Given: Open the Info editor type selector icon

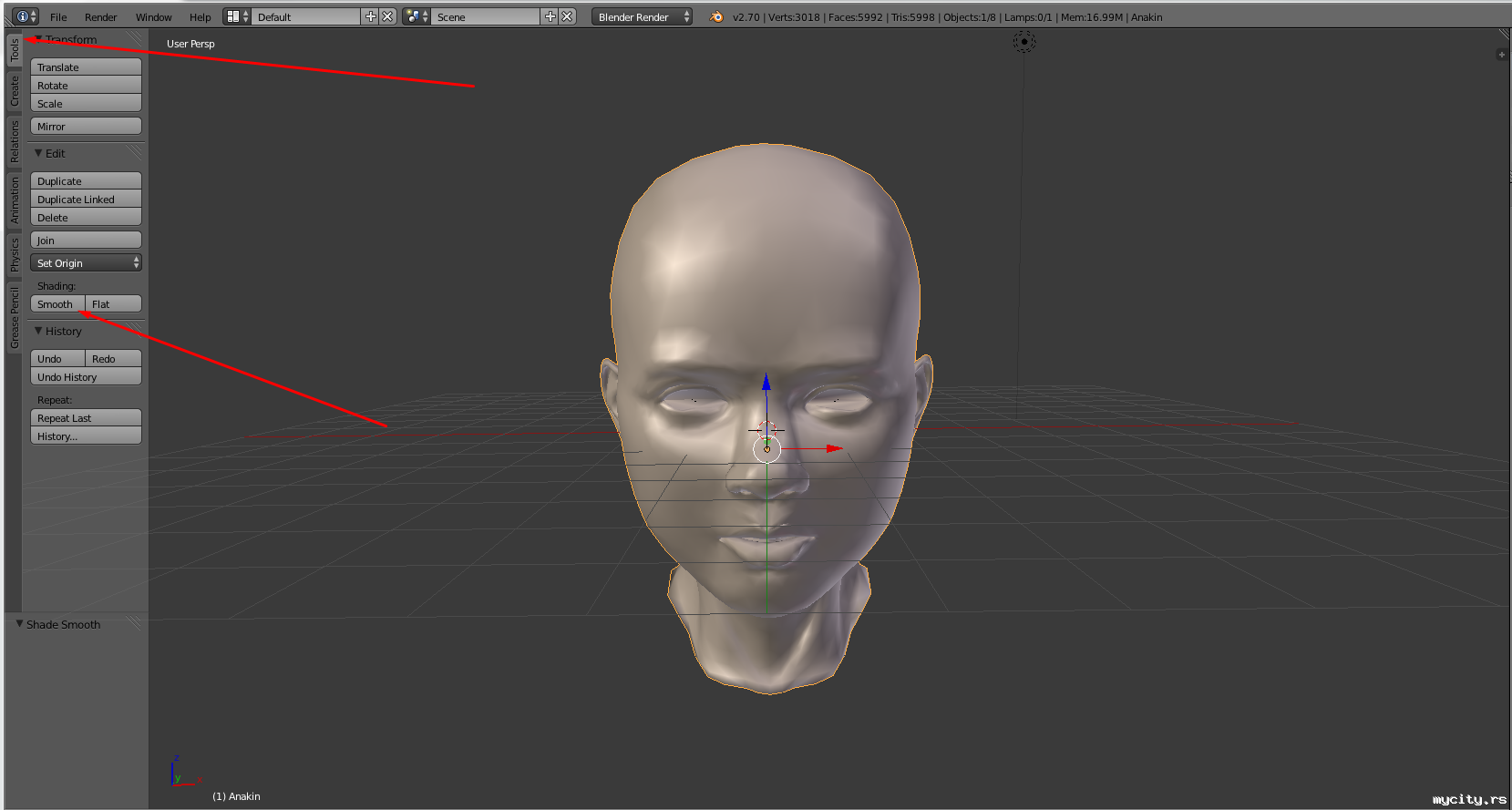Looking at the screenshot, I should [x=25, y=16].
